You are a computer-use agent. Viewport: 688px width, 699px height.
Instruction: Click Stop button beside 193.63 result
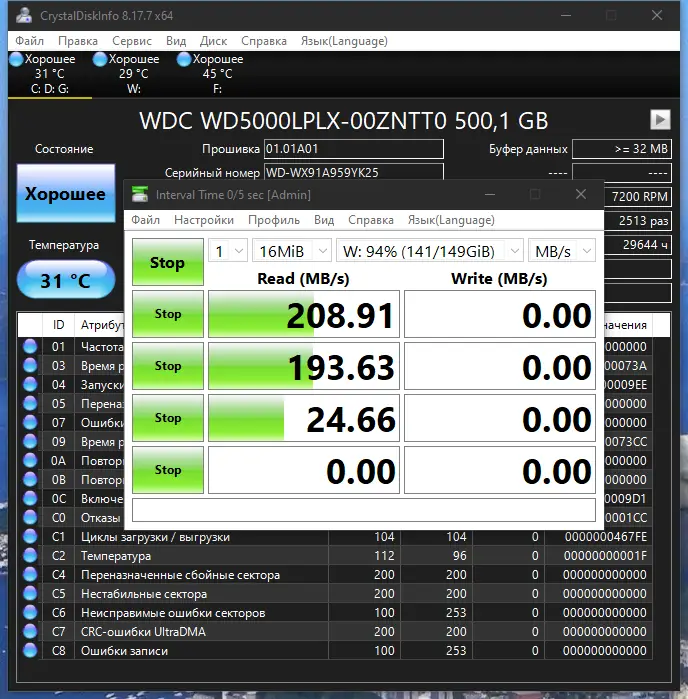coord(168,366)
